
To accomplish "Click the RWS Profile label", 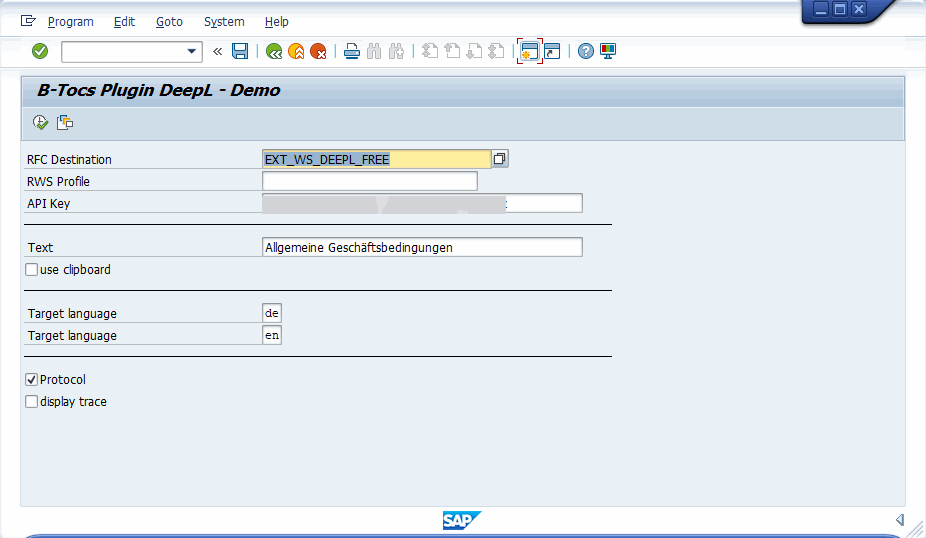I will point(58,182).
